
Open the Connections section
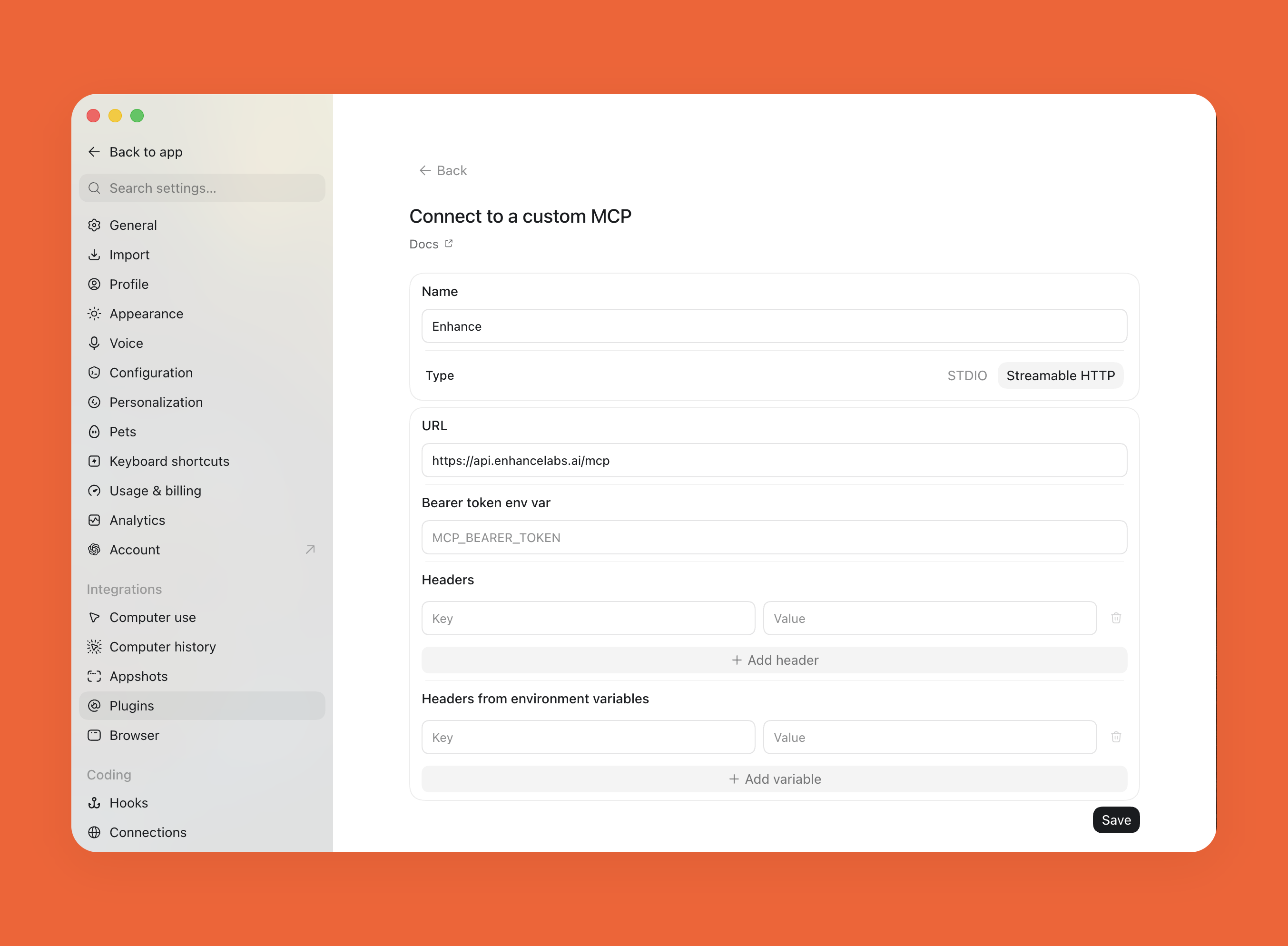pyautogui.click(x=202, y=832)
